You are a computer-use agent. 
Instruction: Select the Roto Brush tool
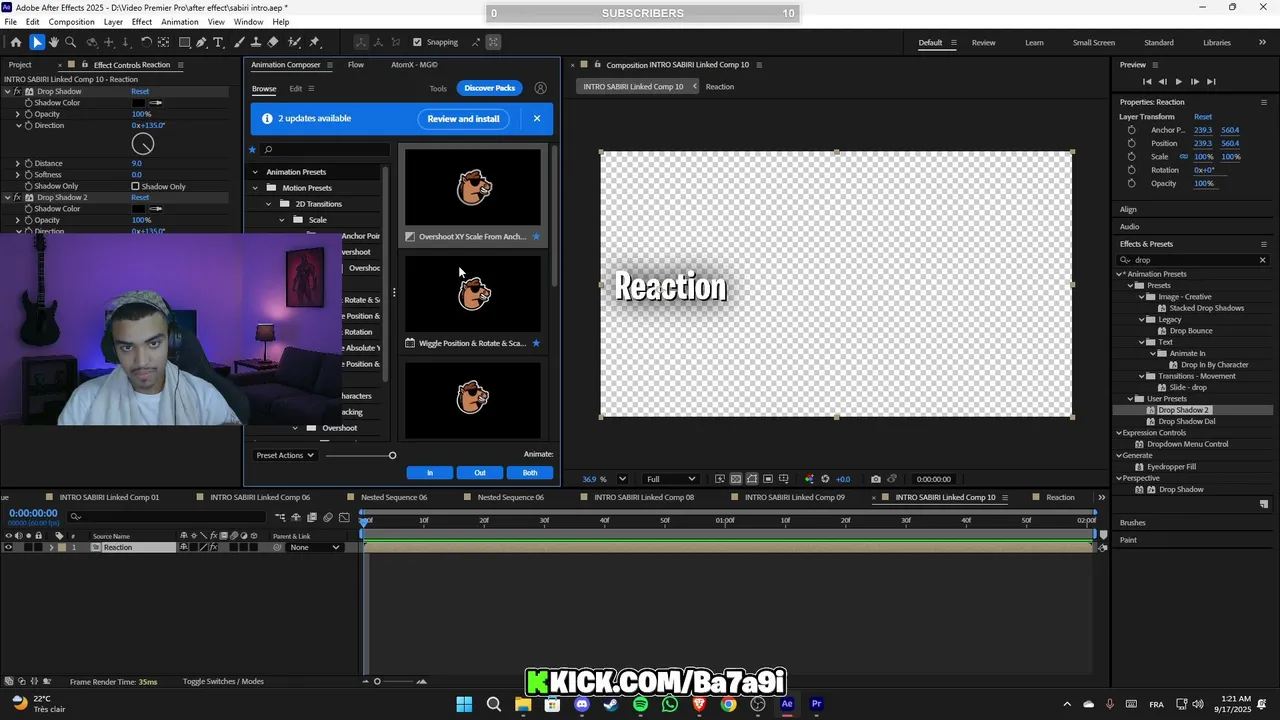[x=294, y=42]
